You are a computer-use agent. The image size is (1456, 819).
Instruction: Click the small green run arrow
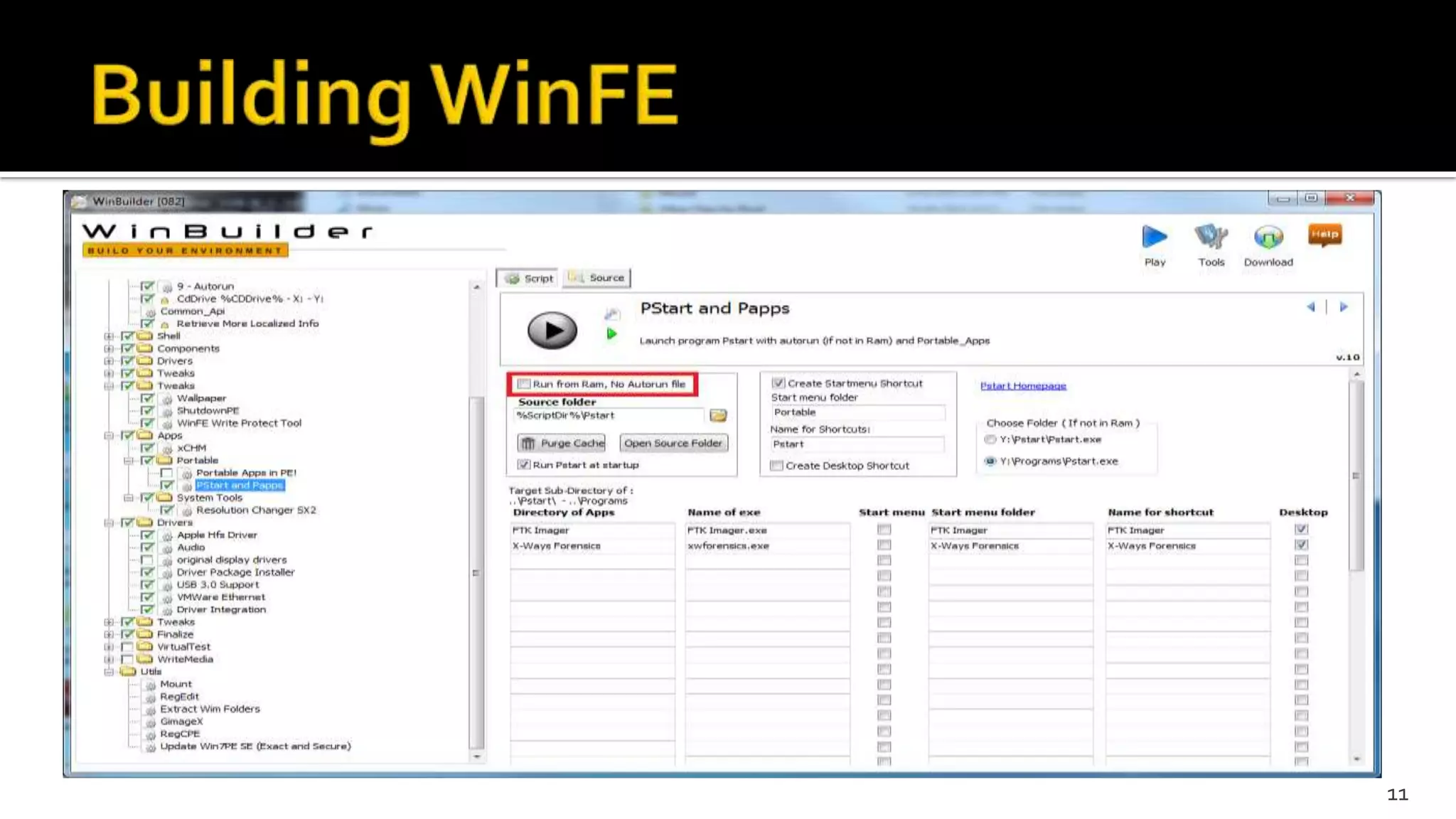(x=611, y=333)
